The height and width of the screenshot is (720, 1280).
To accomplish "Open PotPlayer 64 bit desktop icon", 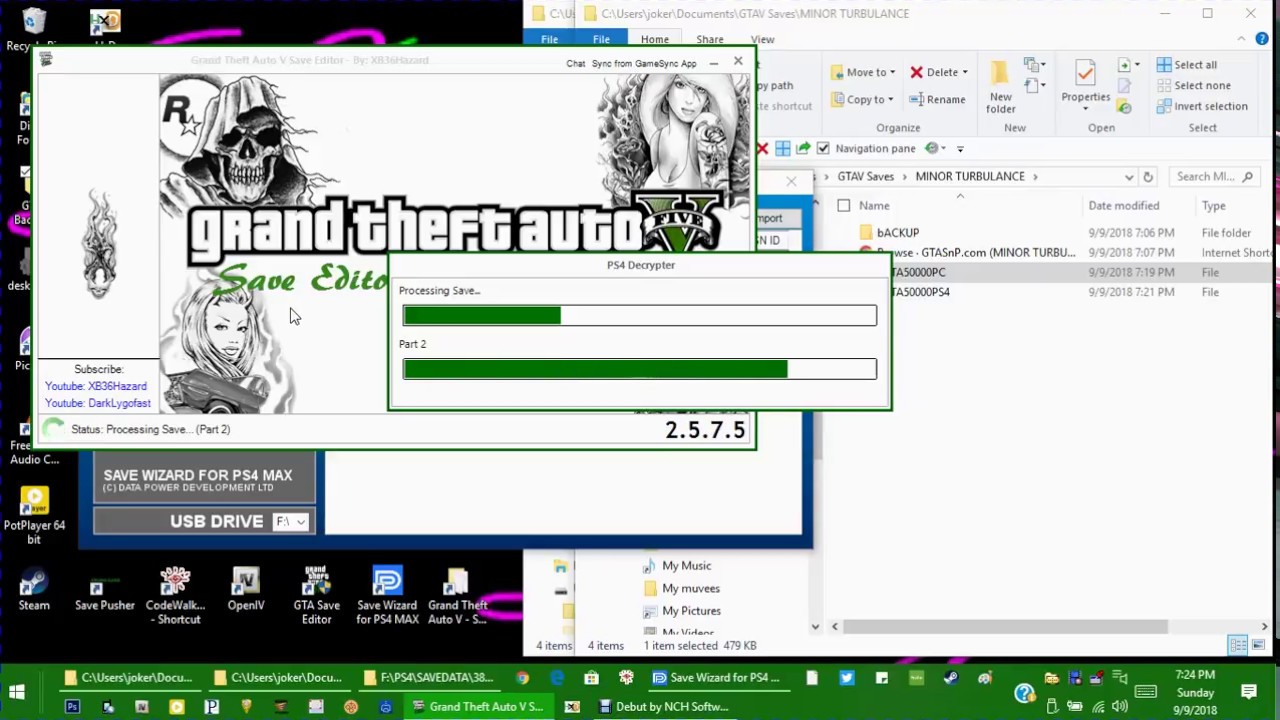I will pos(34,516).
